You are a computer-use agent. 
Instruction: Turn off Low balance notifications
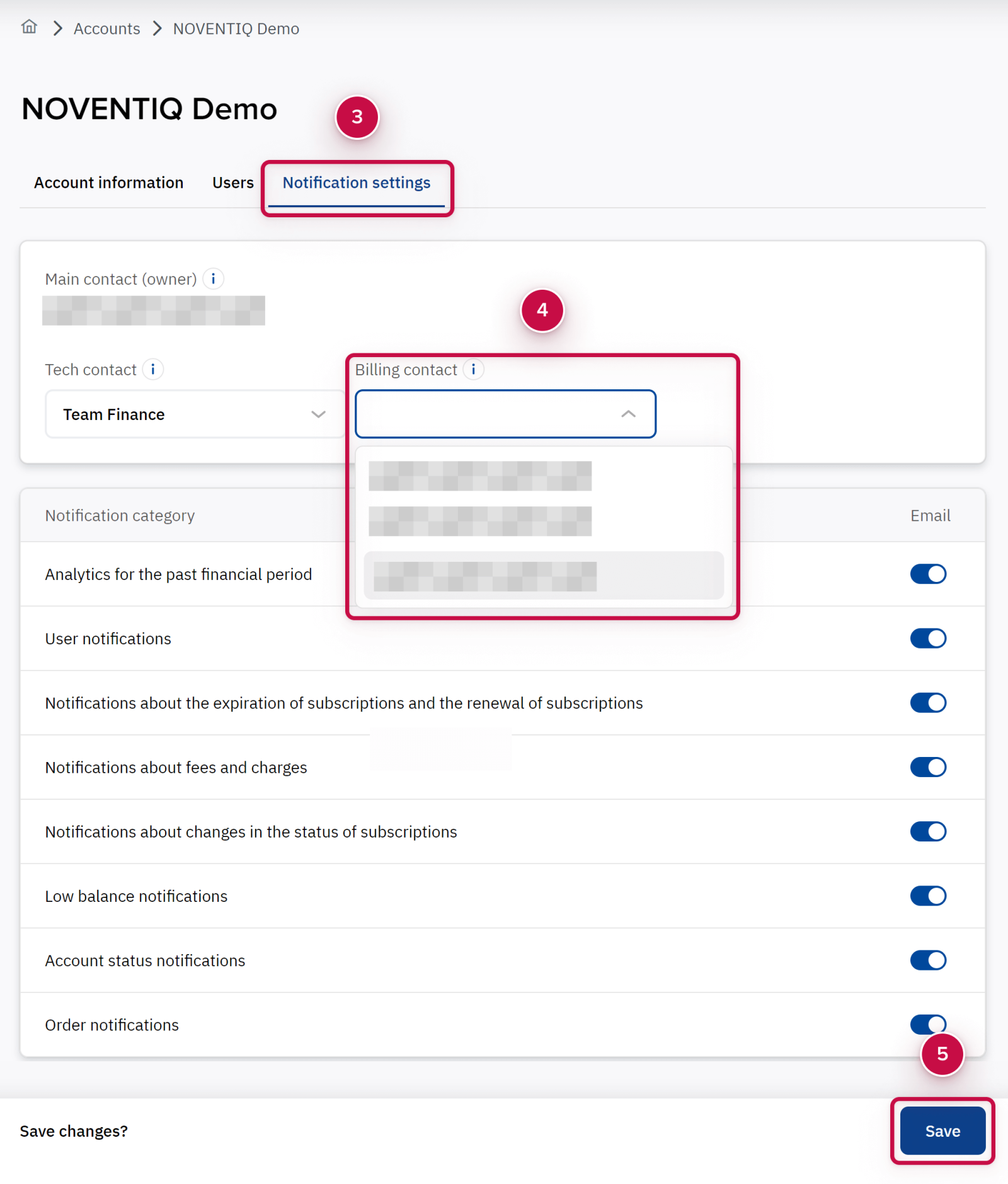[x=927, y=896]
